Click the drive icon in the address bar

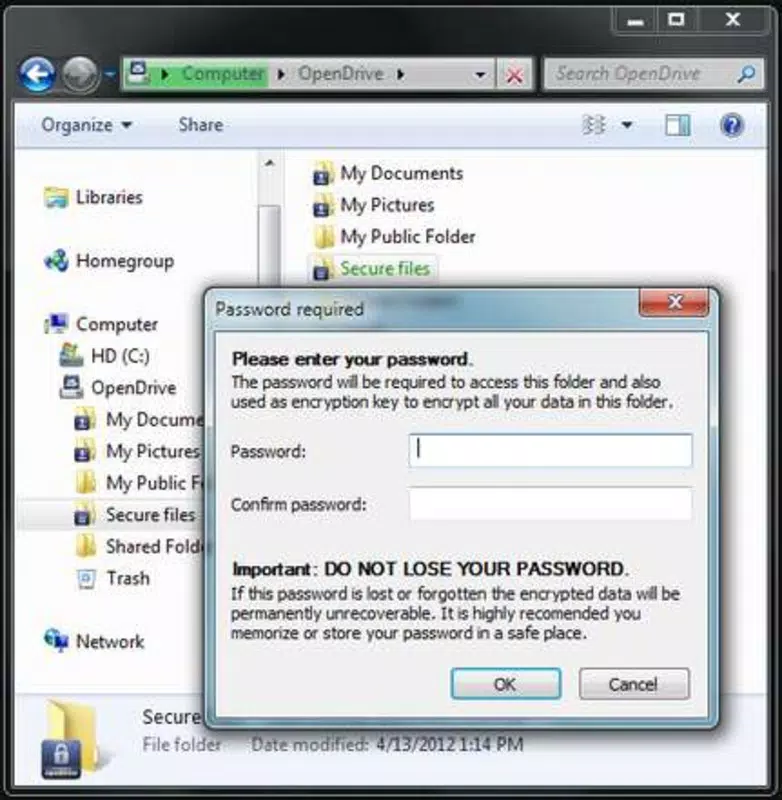coord(138,73)
